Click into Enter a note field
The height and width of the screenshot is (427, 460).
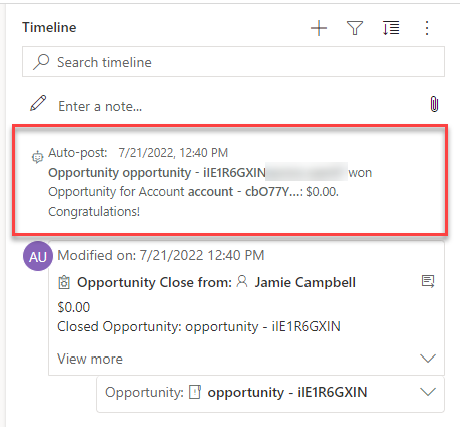[233, 106]
